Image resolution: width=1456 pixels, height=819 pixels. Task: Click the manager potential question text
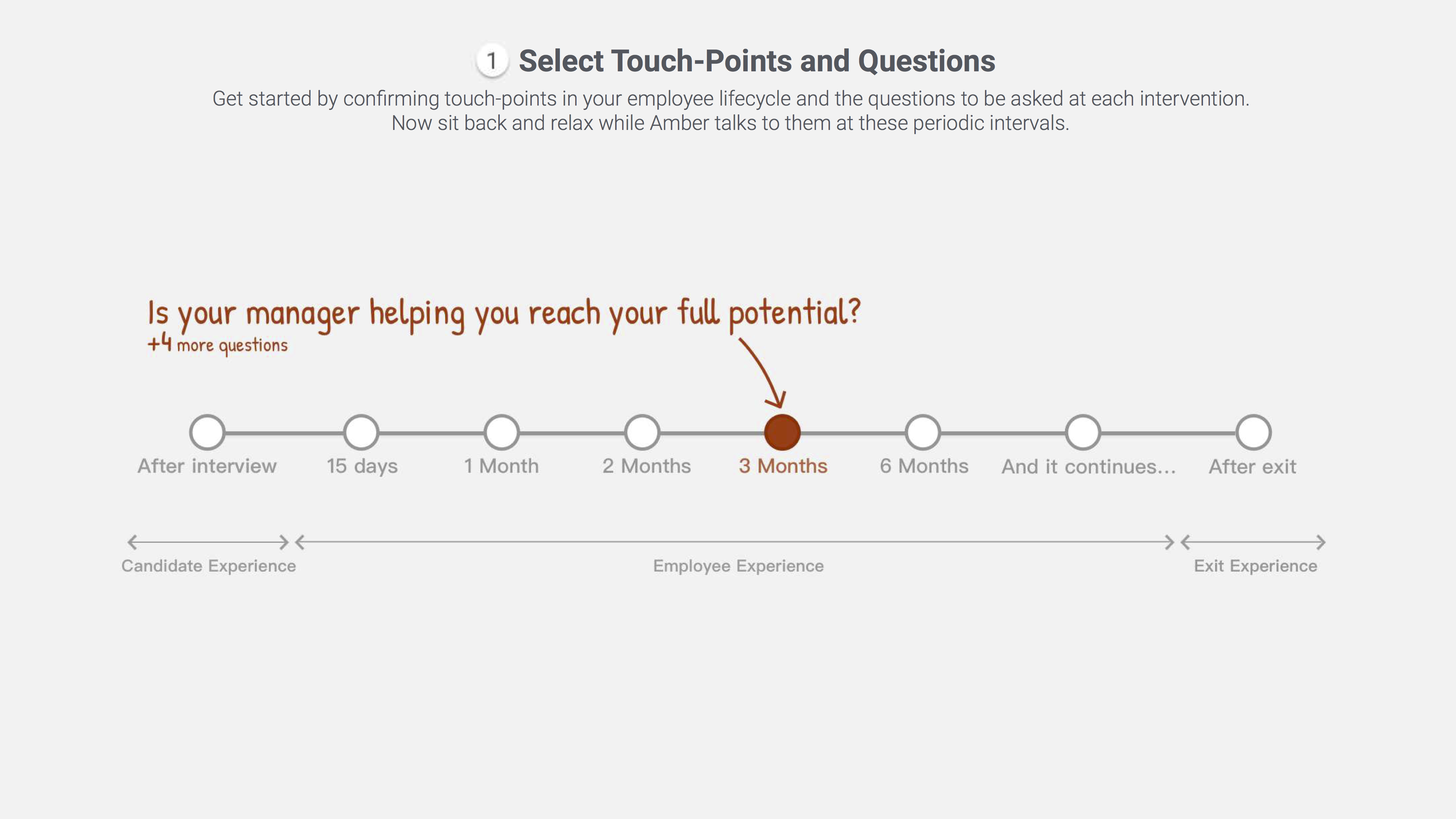pyautogui.click(x=504, y=315)
